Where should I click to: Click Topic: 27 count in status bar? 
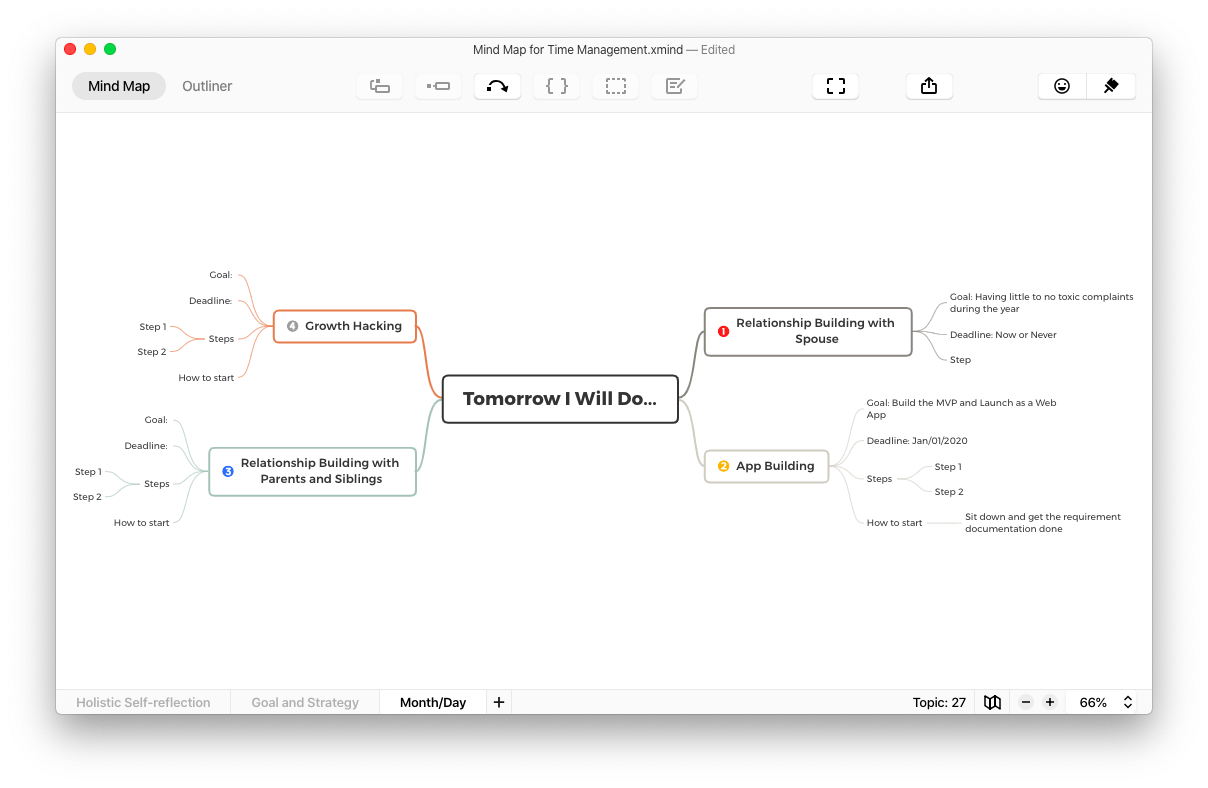[939, 702]
